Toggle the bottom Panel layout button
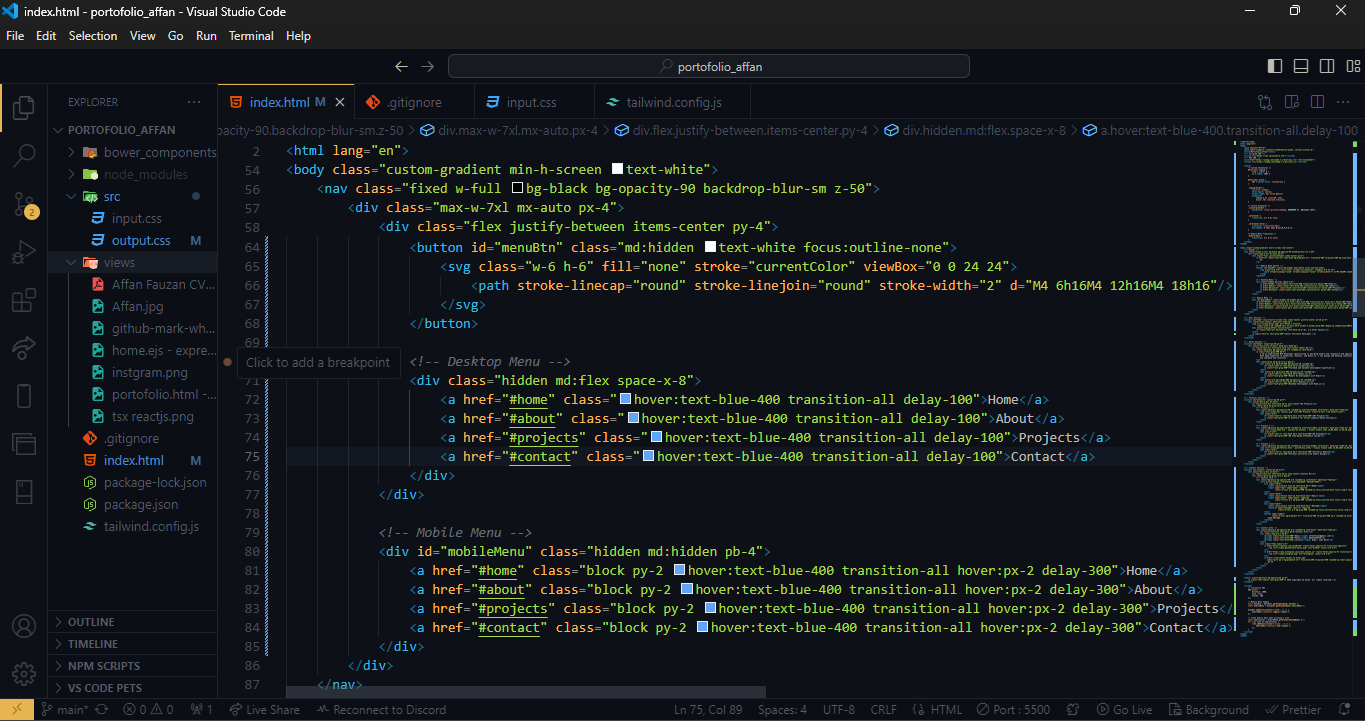This screenshot has width=1365, height=721. (x=1301, y=66)
